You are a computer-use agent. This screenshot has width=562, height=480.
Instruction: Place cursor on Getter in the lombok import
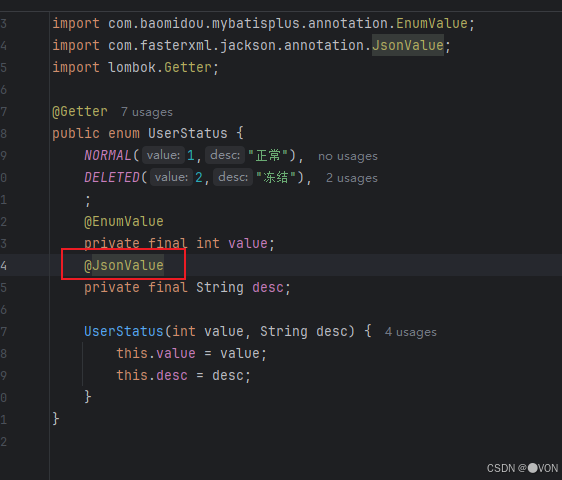click(188, 67)
